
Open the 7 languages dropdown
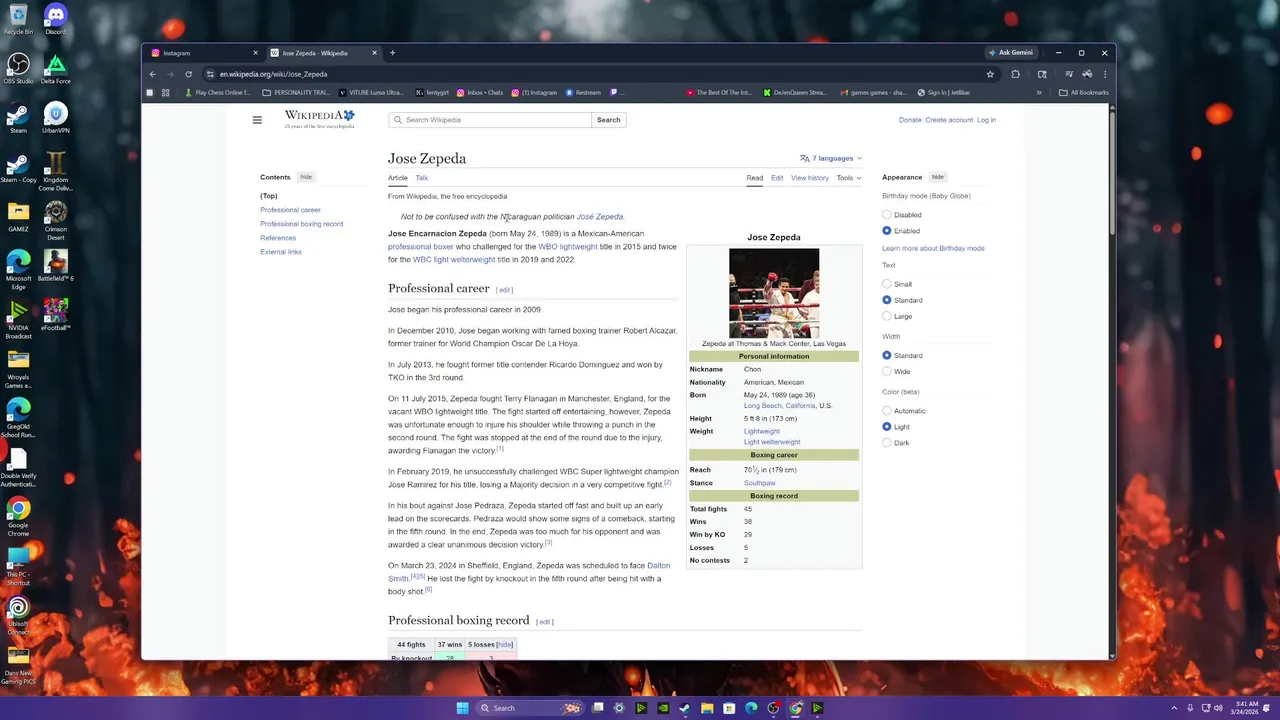(831, 158)
